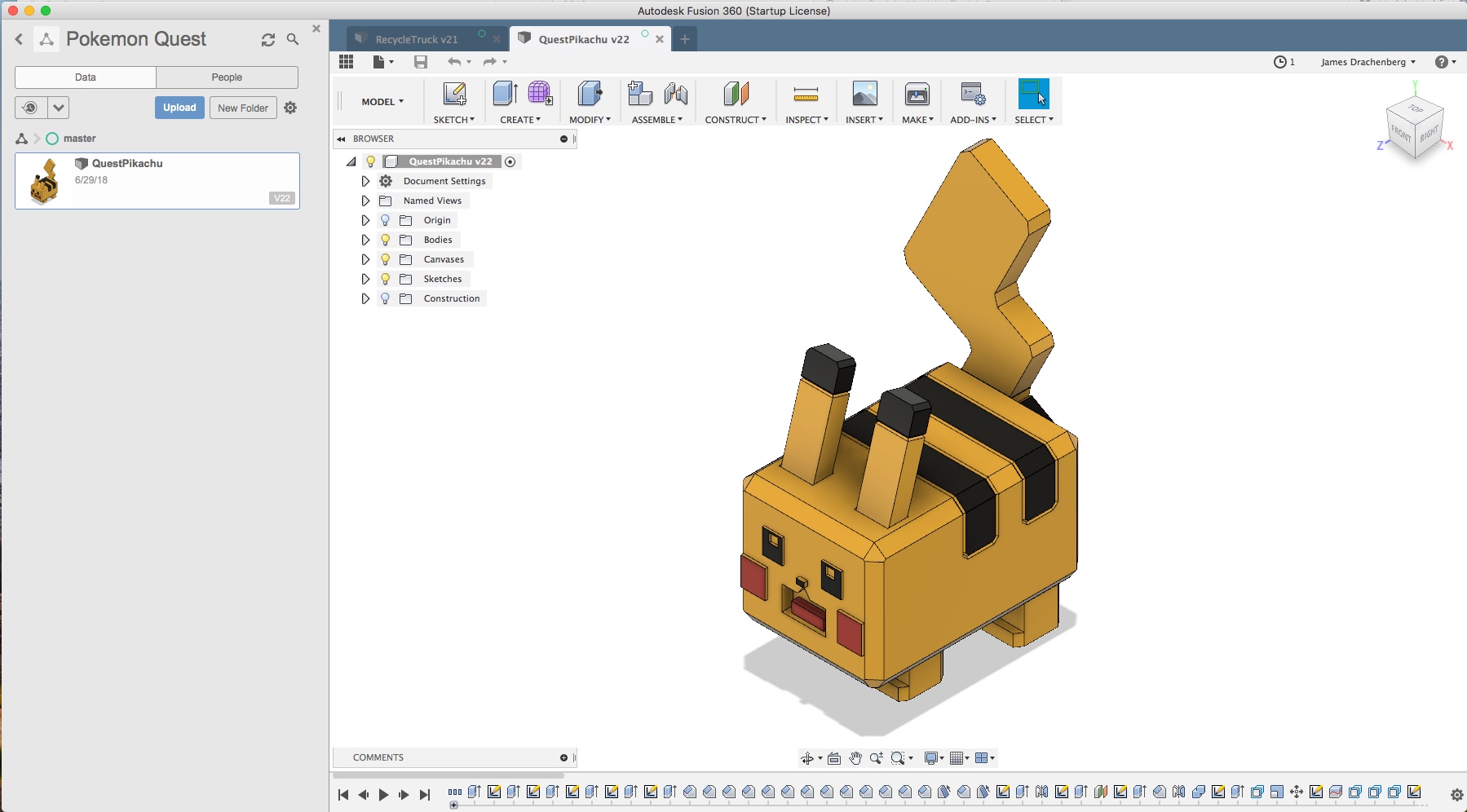Select the Joint assemble icon

676,94
